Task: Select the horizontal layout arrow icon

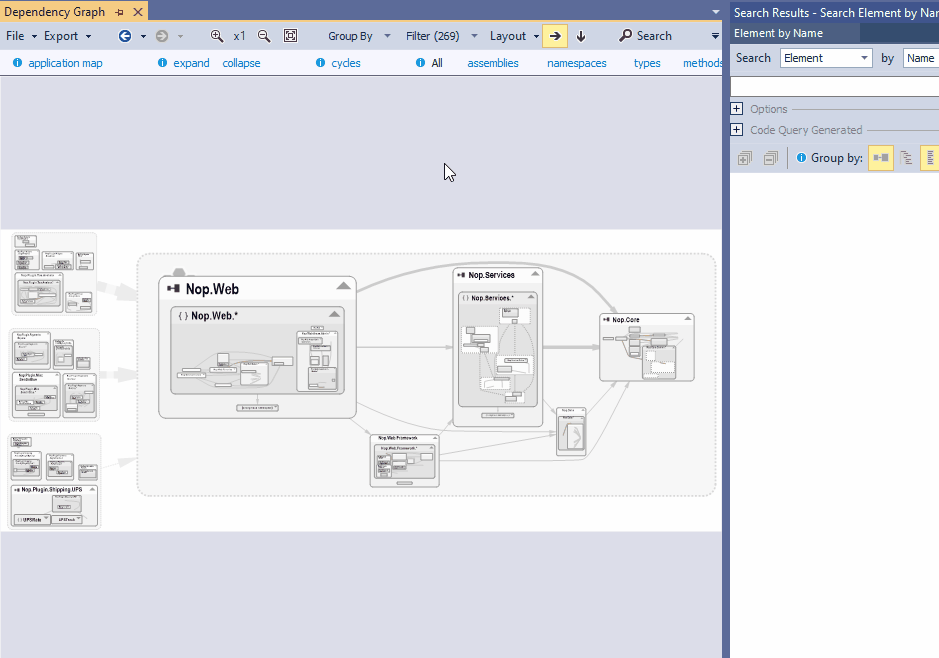Action: [555, 36]
